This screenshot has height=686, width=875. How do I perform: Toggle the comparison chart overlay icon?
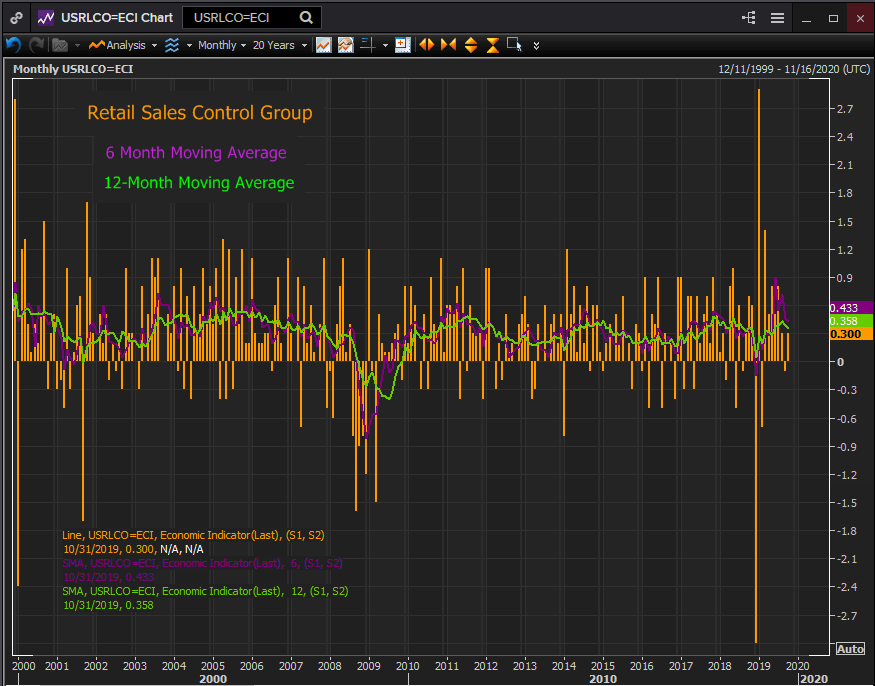345,45
